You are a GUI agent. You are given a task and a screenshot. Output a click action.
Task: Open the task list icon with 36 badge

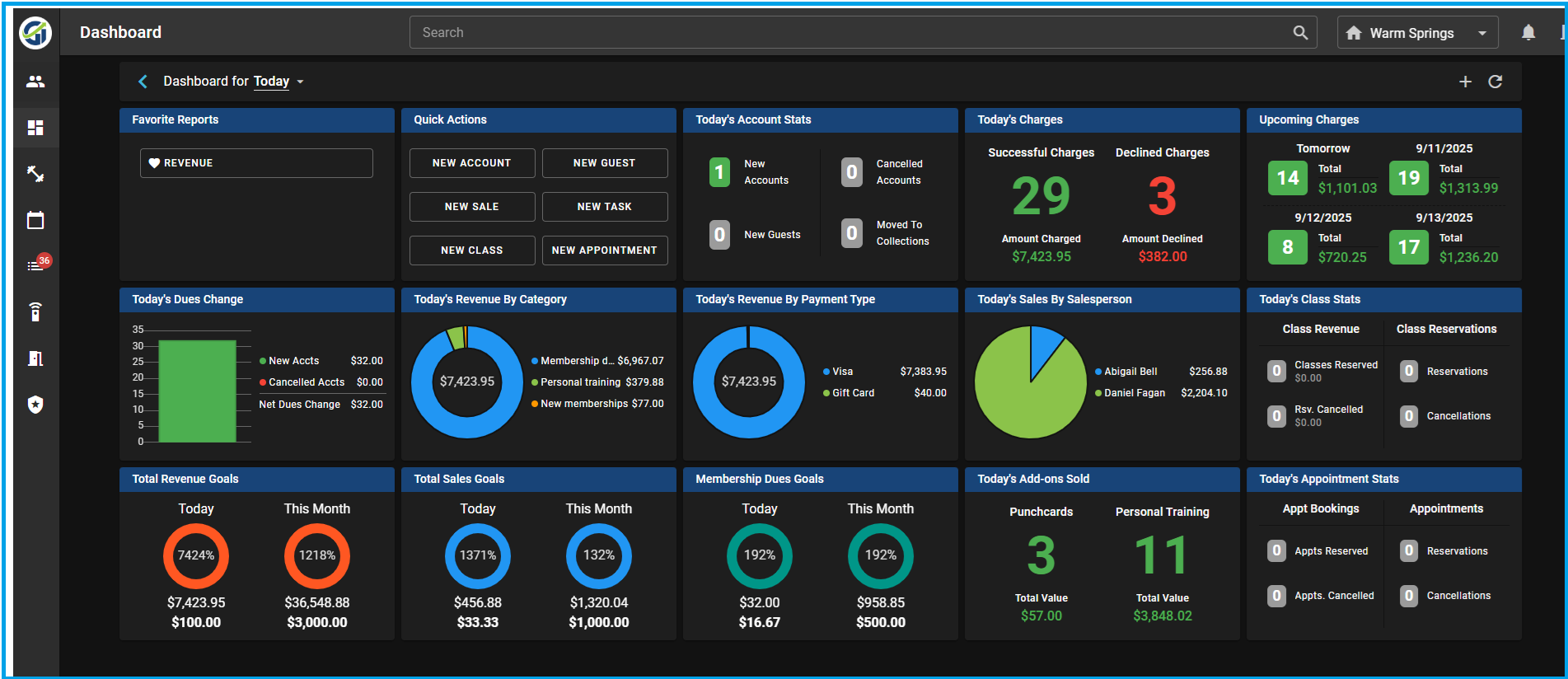click(35, 265)
